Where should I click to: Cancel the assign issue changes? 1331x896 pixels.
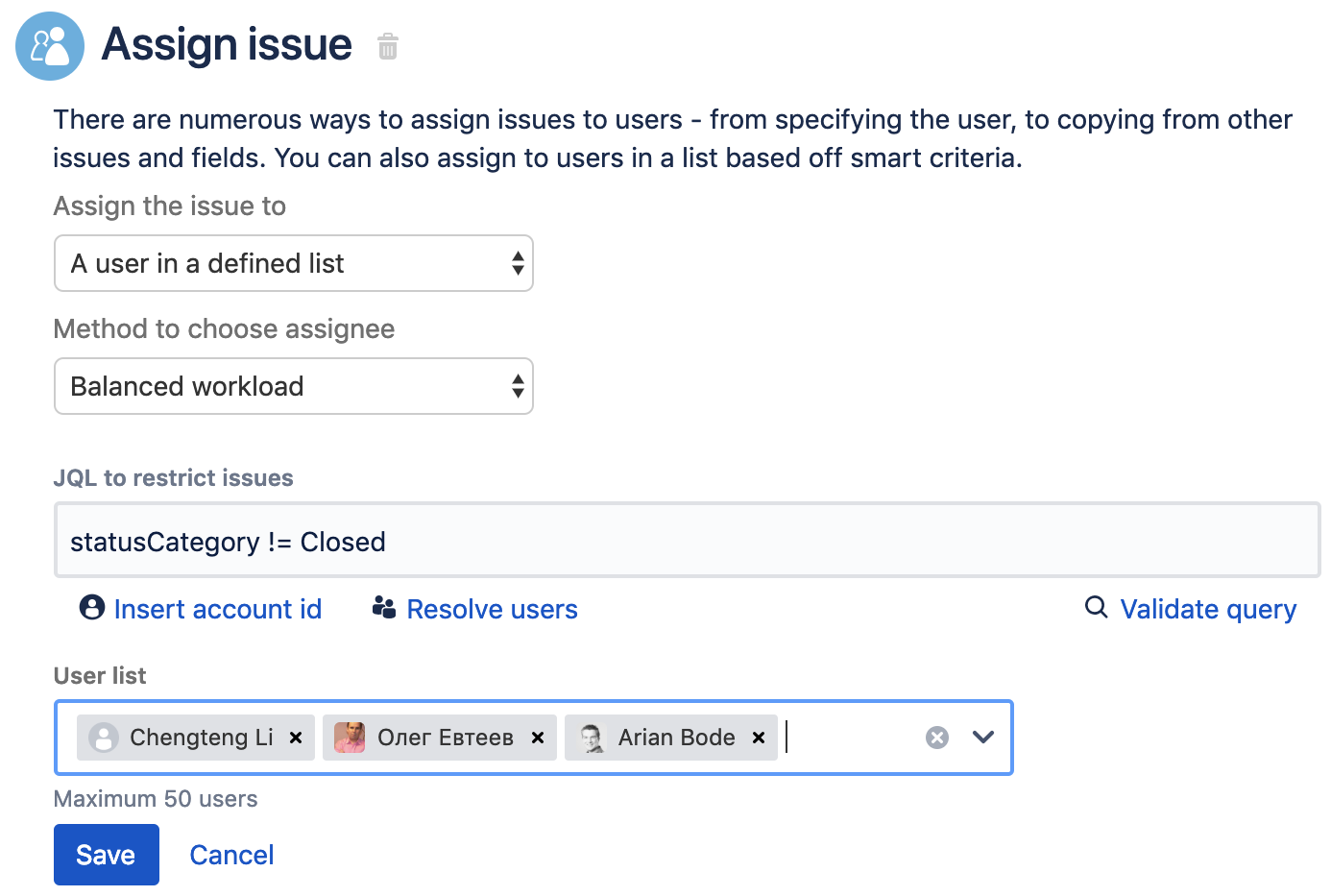tap(231, 855)
